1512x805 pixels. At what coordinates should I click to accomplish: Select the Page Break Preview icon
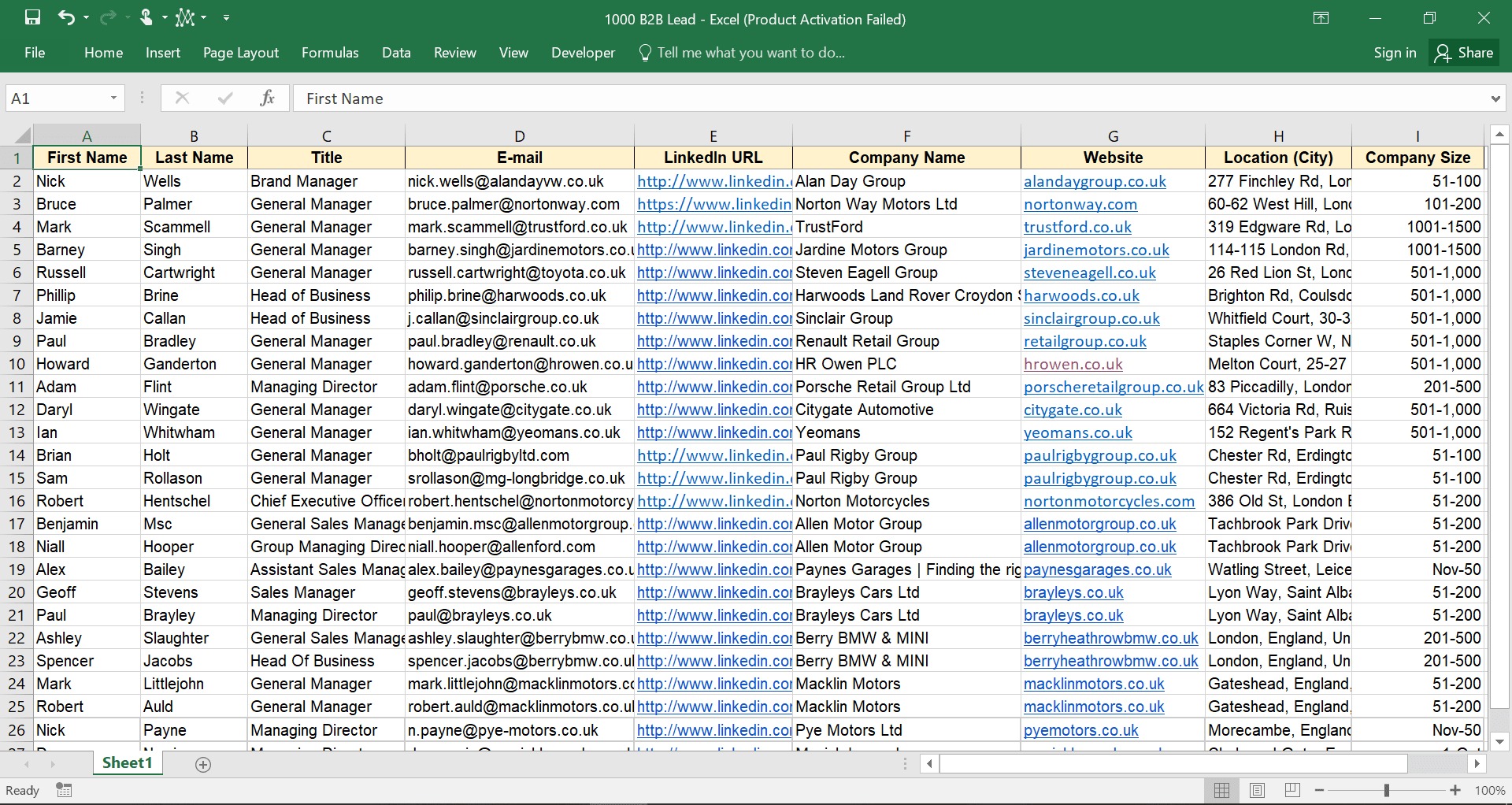pos(1292,790)
